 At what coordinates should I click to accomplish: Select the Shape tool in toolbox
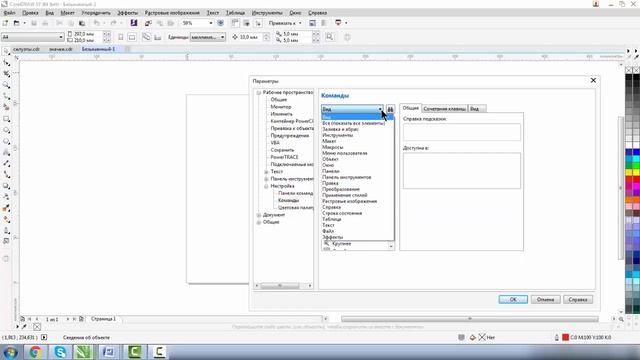[6, 62]
